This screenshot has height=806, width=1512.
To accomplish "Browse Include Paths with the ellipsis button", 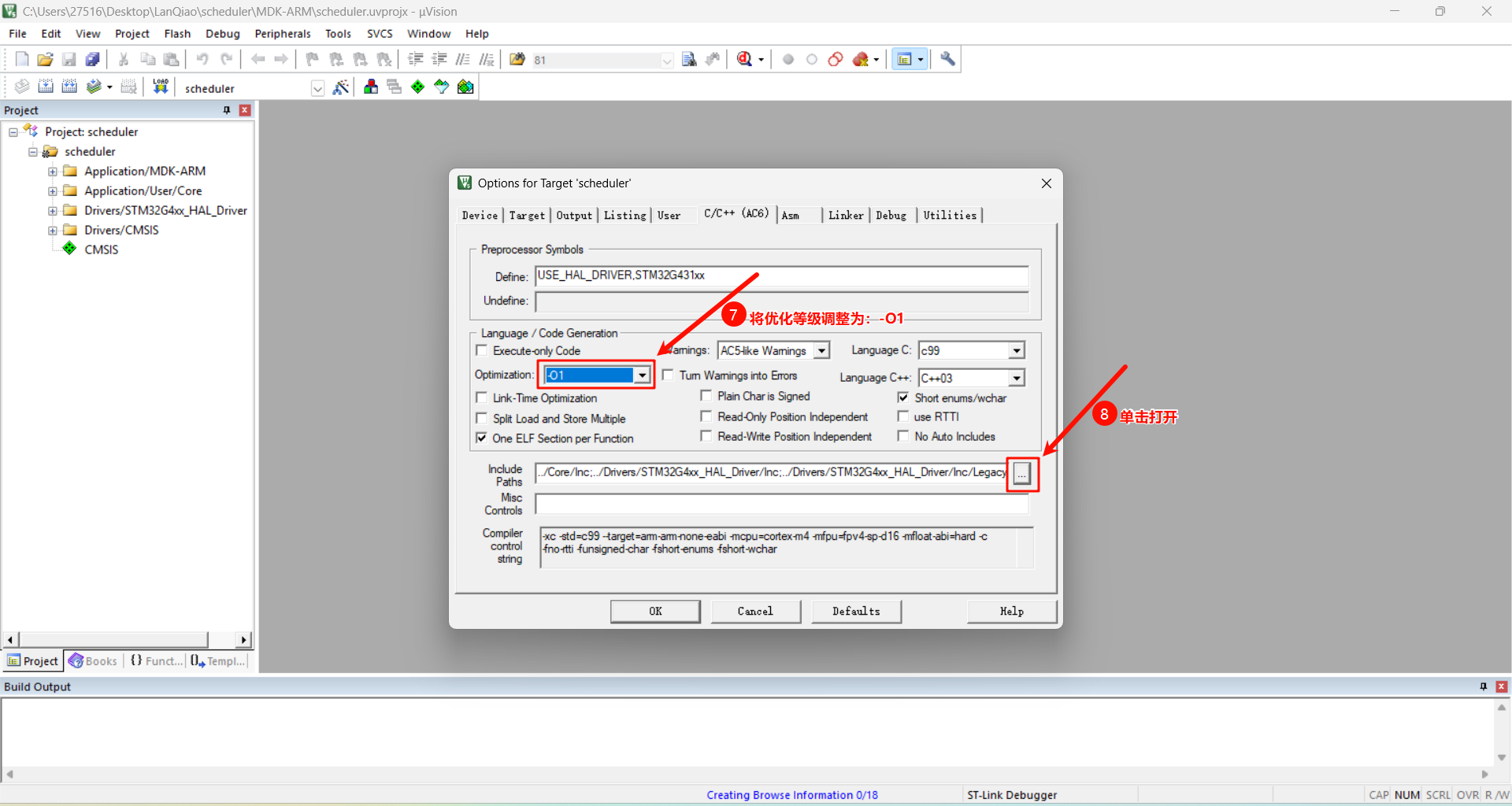I will 1021,473.
